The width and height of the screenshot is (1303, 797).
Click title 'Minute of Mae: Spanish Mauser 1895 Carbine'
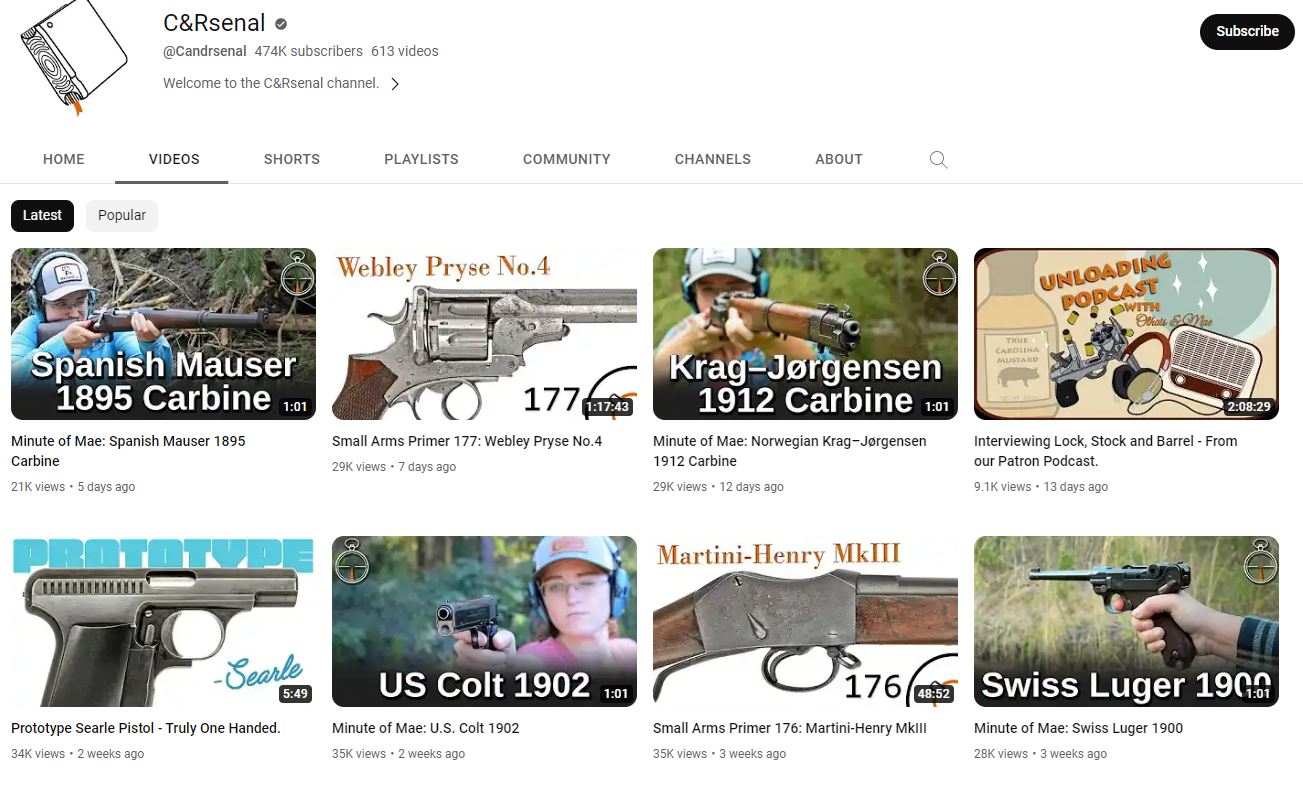tap(128, 451)
